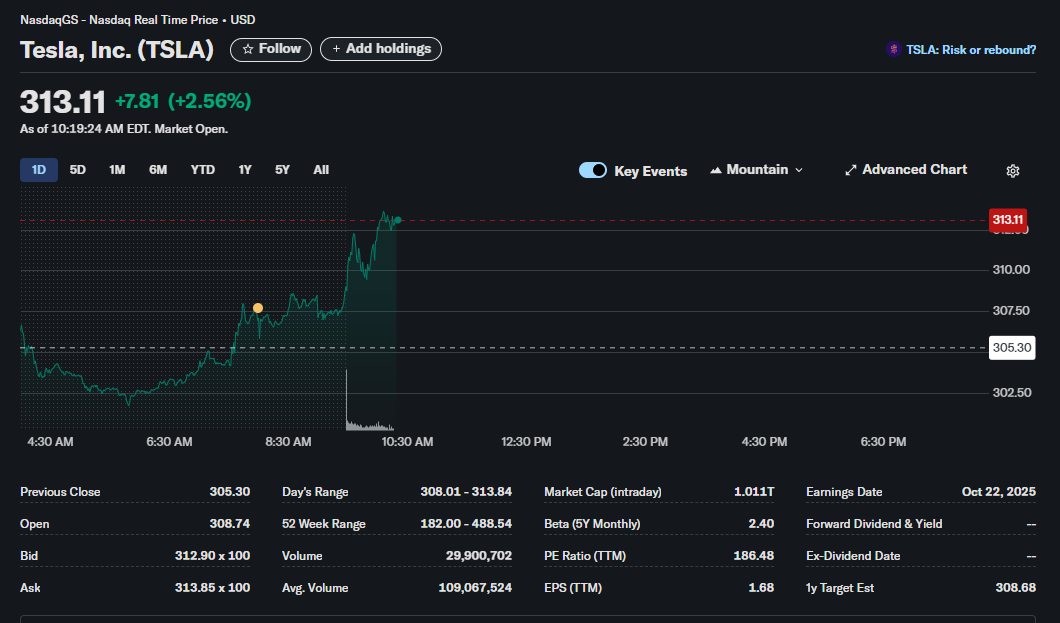Open the Advanced Chart link
This screenshot has height=623, width=1060.
tap(906, 170)
